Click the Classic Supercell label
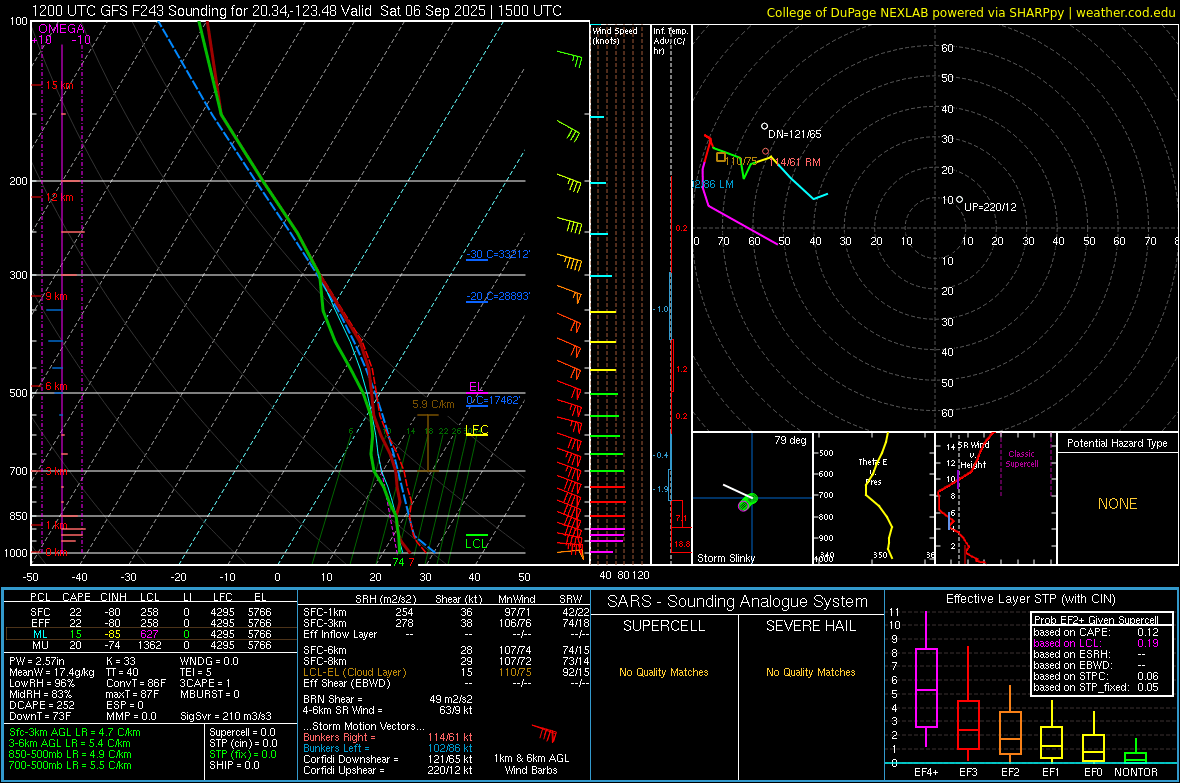This screenshot has height=783, width=1180. (x=1021, y=459)
